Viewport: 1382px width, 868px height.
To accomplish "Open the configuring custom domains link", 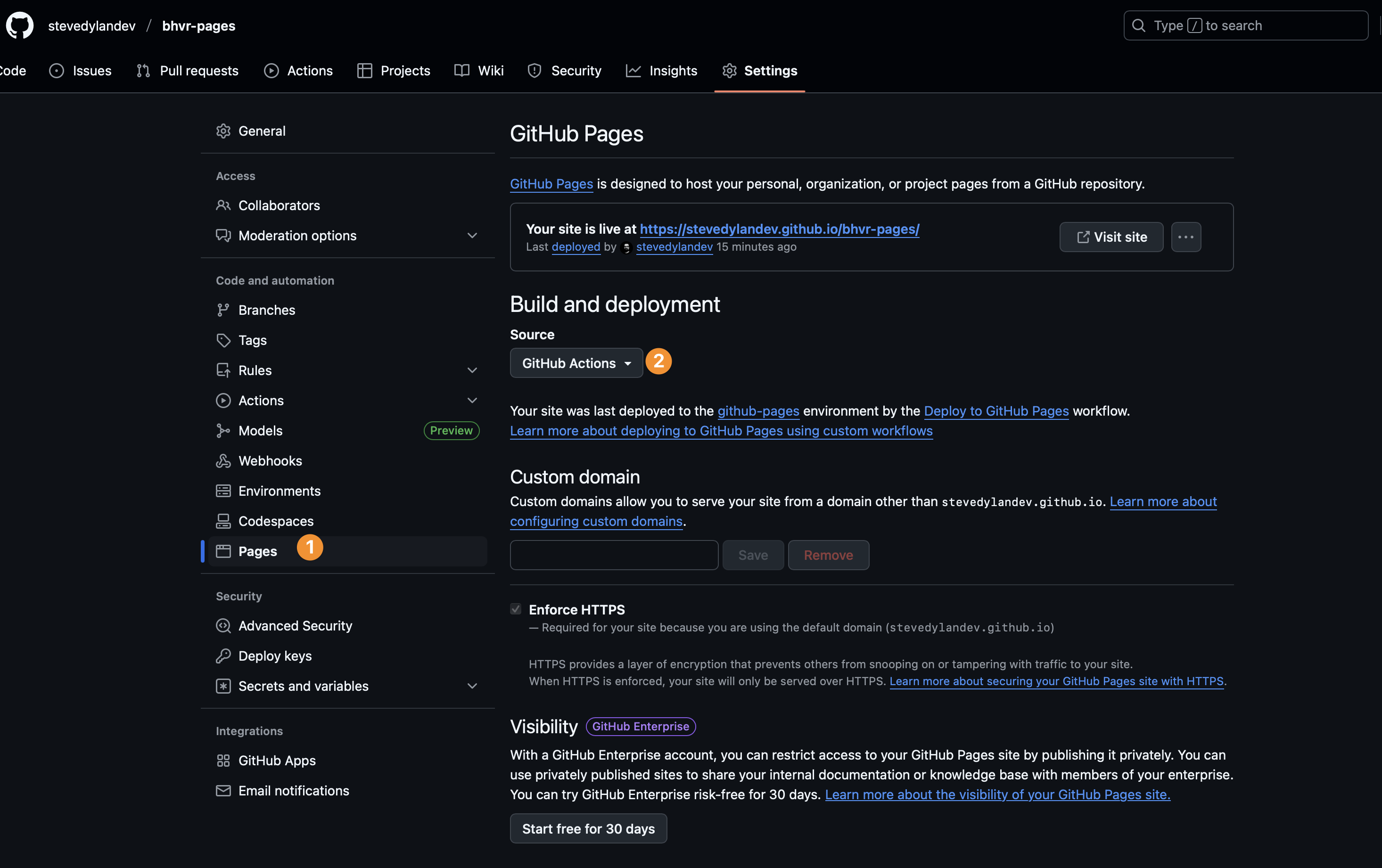I will click(x=596, y=521).
